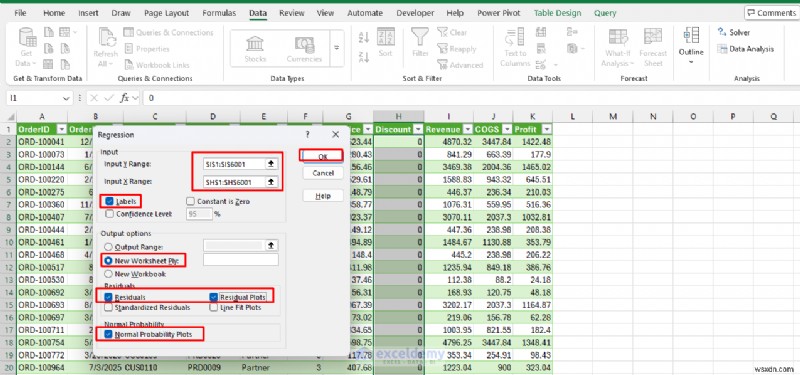Expand the Name Box dropdown
Viewport: 800px width, 375px height.
click(66, 98)
